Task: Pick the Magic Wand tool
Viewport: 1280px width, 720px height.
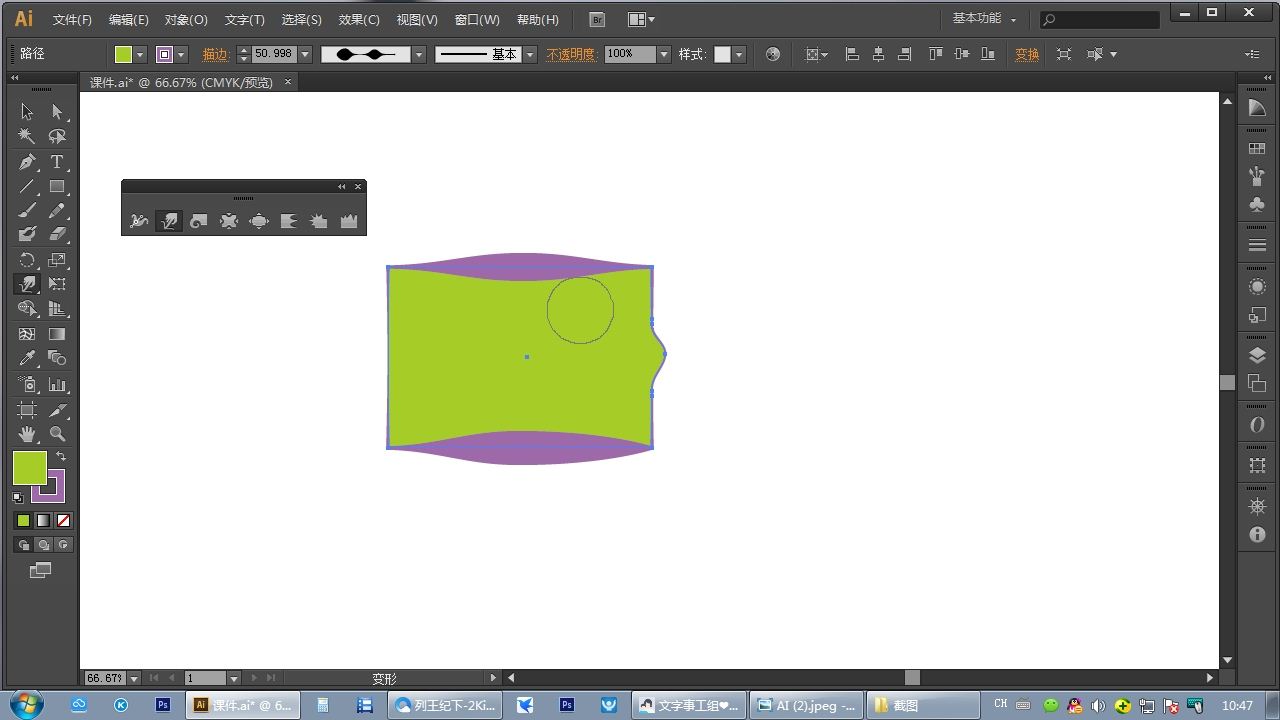Action: point(27,137)
